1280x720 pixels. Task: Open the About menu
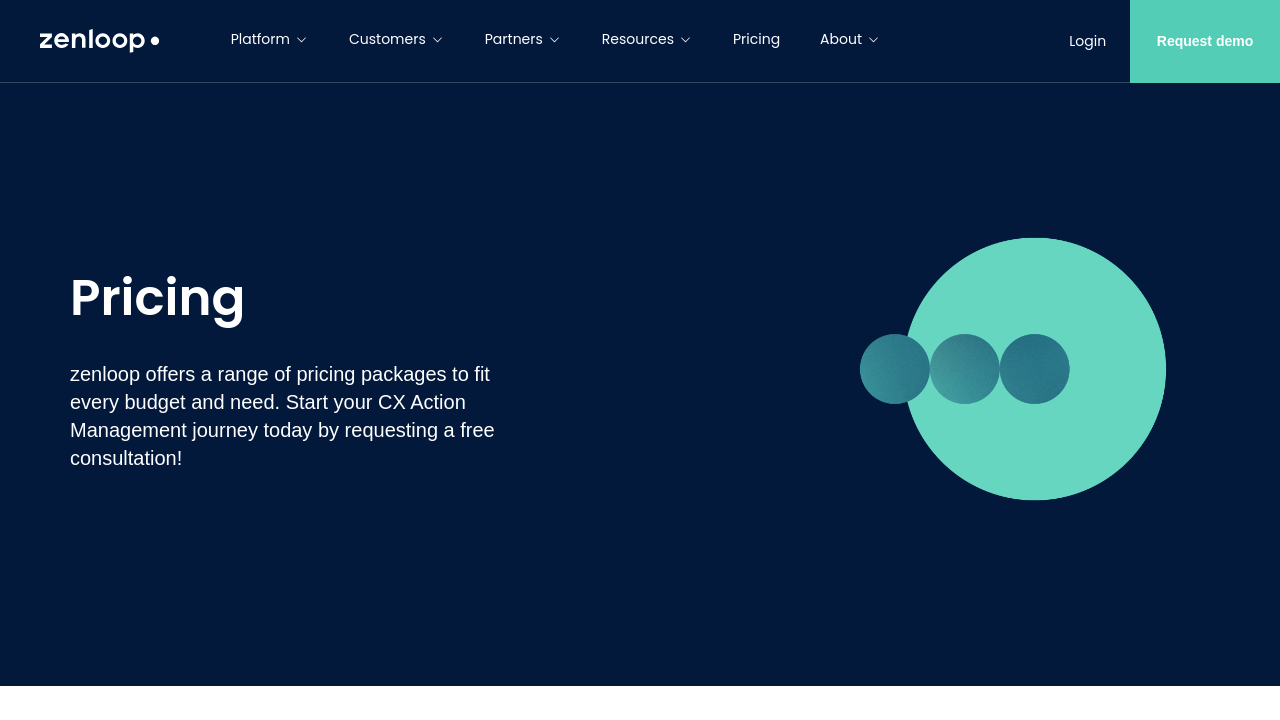pos(840,39)
